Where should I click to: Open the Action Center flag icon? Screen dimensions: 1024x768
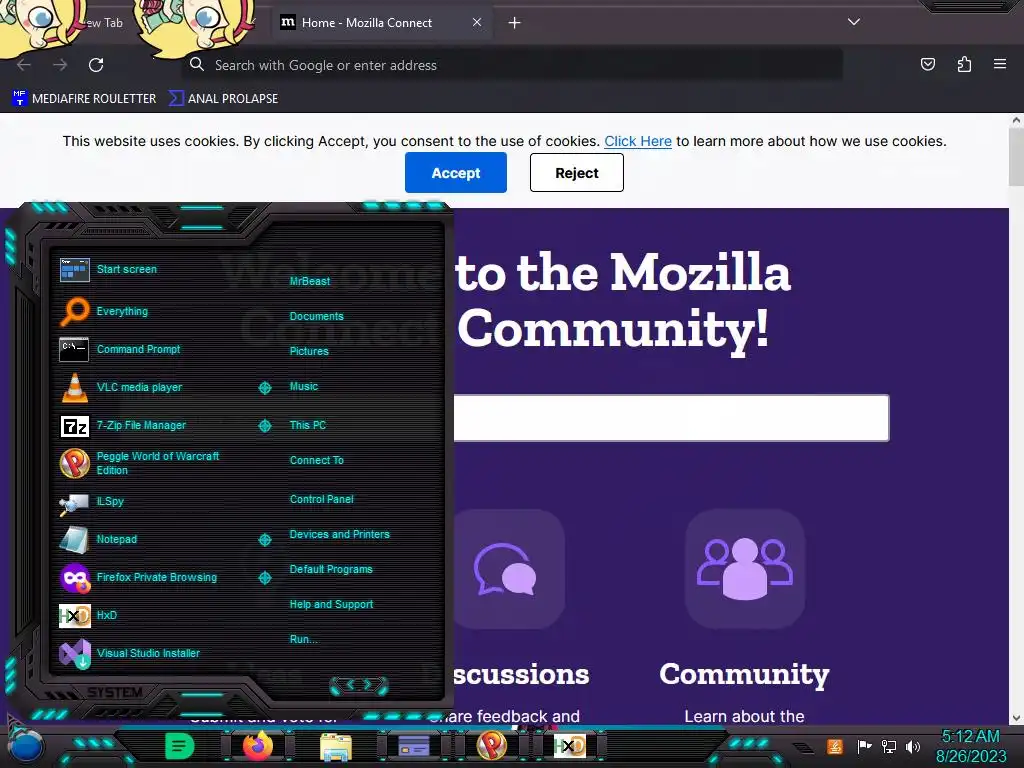[864, 746]
